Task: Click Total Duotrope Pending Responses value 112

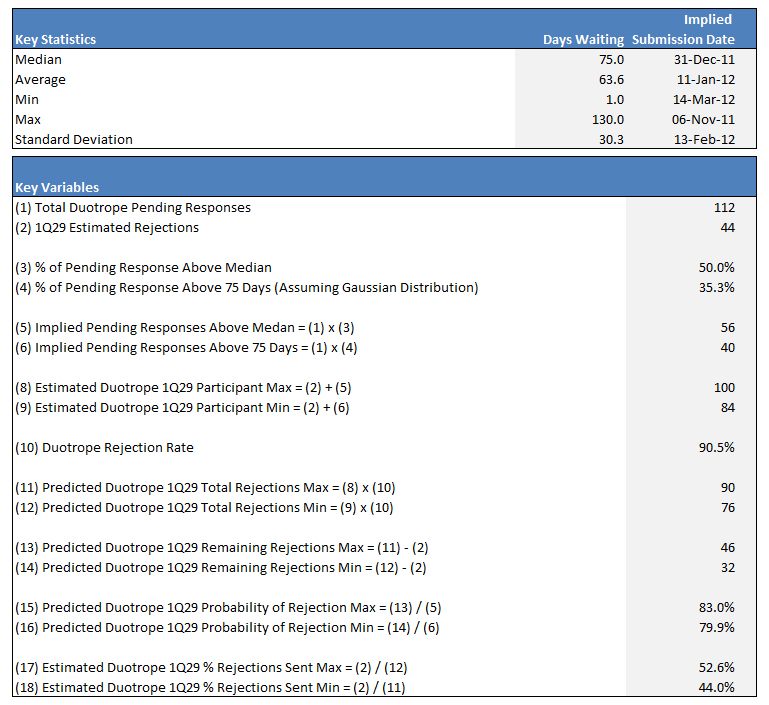Action: [723, 208]
